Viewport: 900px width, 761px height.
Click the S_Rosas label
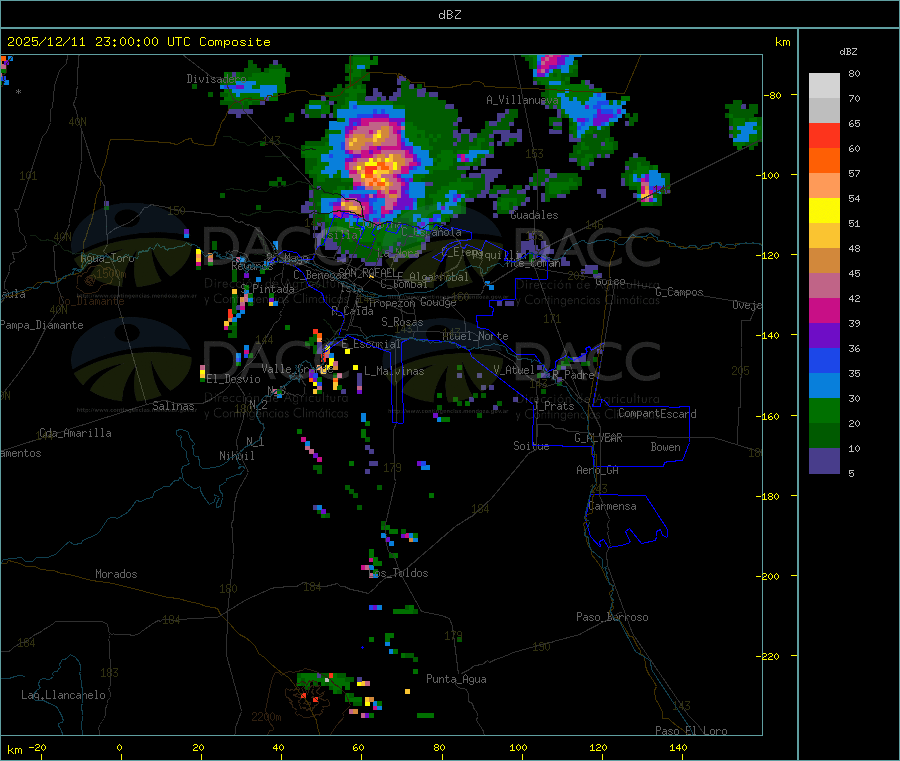[402, 323]
